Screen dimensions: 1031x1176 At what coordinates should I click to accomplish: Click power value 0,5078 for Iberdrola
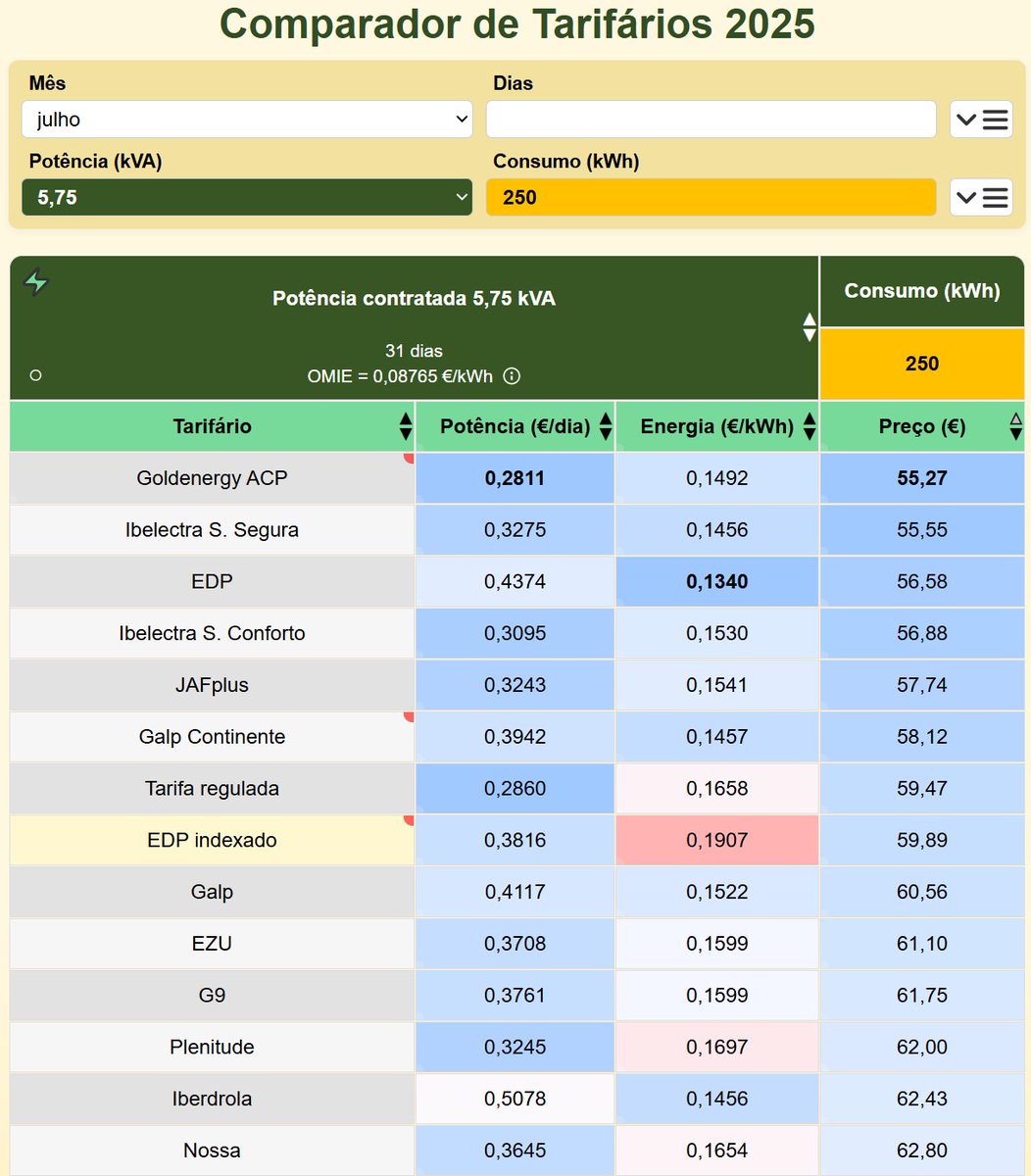click(x=515, y=1099)
